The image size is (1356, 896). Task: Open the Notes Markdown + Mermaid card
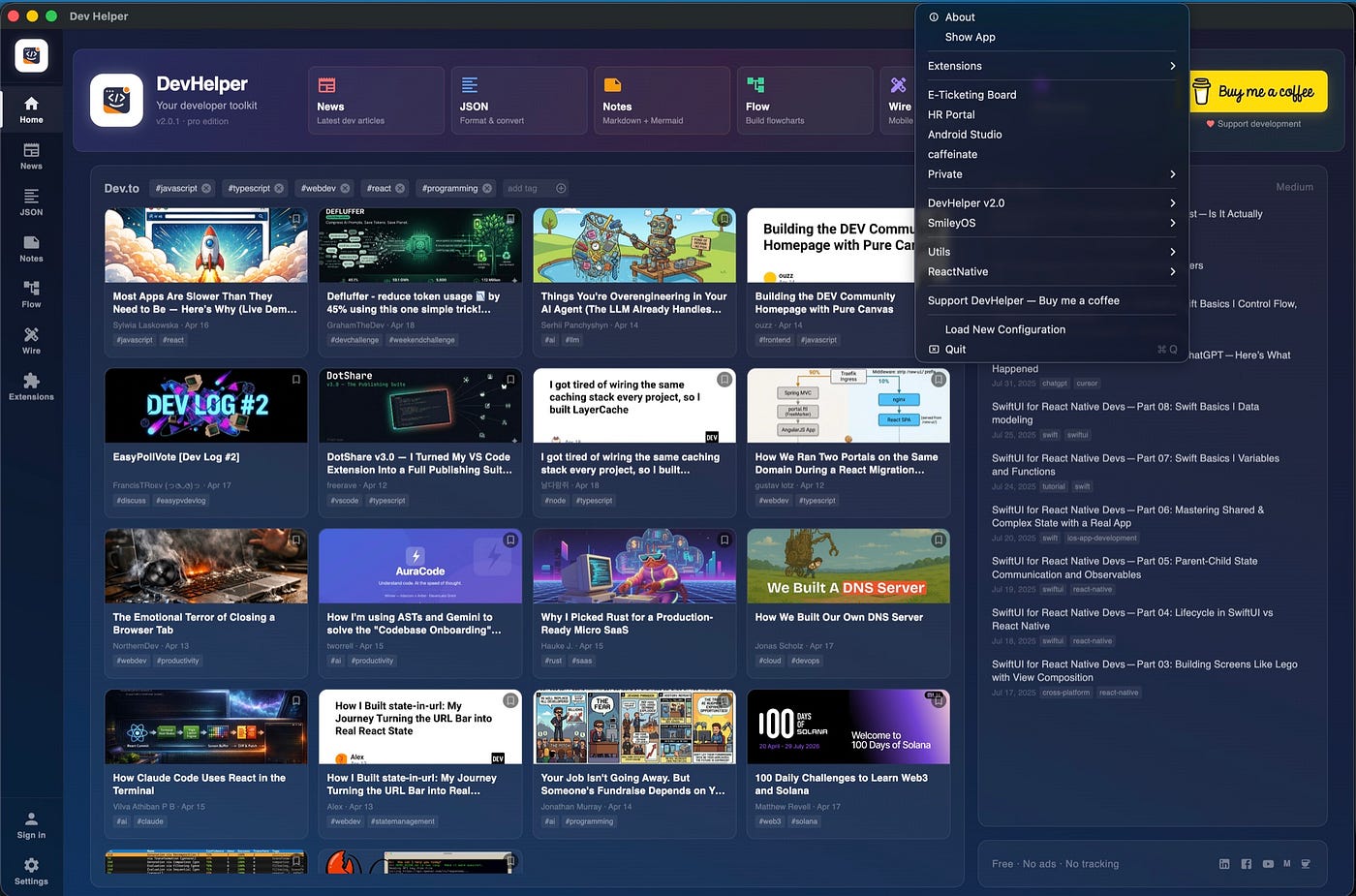pos(663,100)
